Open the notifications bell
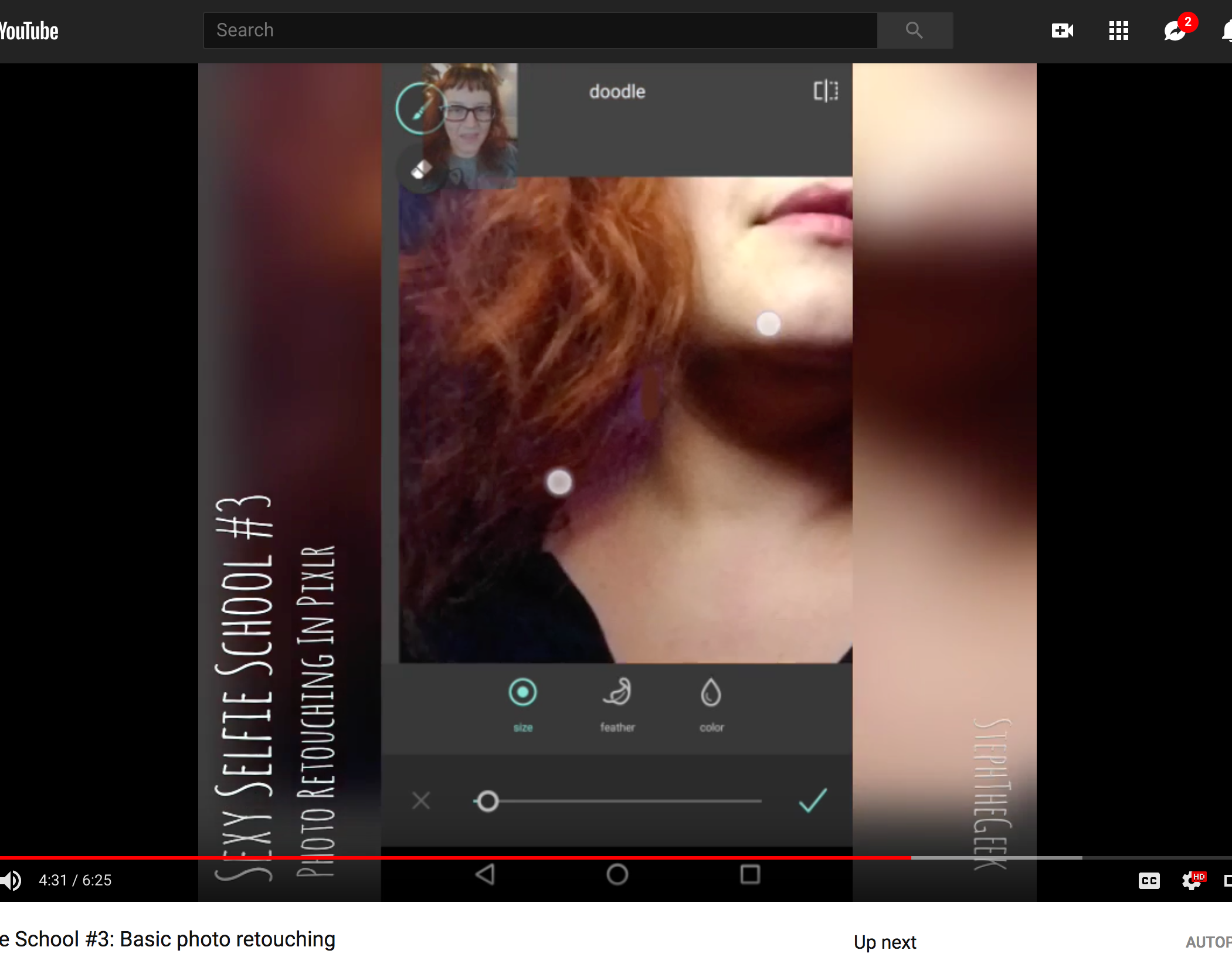 (x=1227, y=30)
